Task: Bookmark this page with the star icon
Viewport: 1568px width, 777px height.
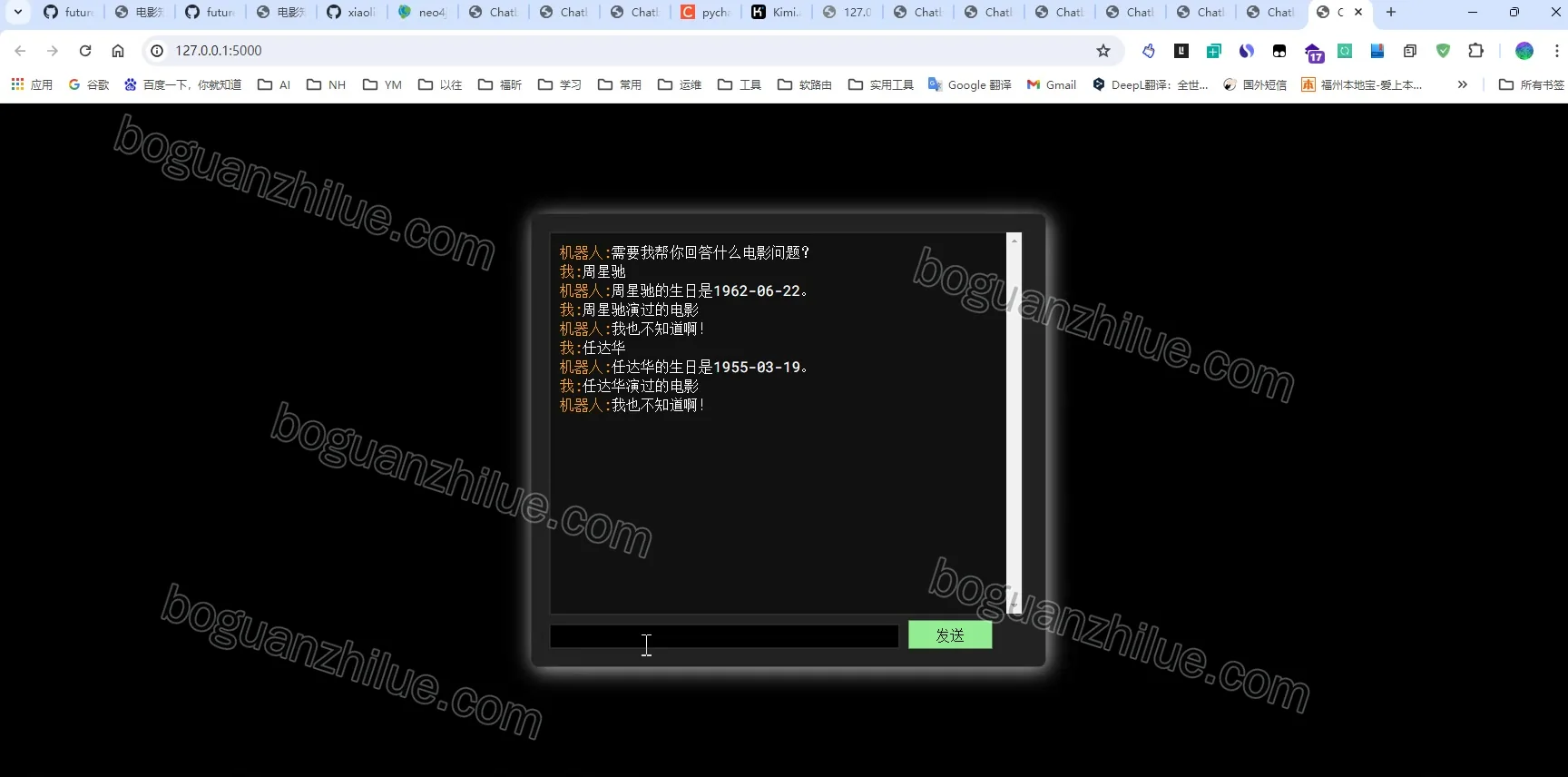Action: [1103, 51]
